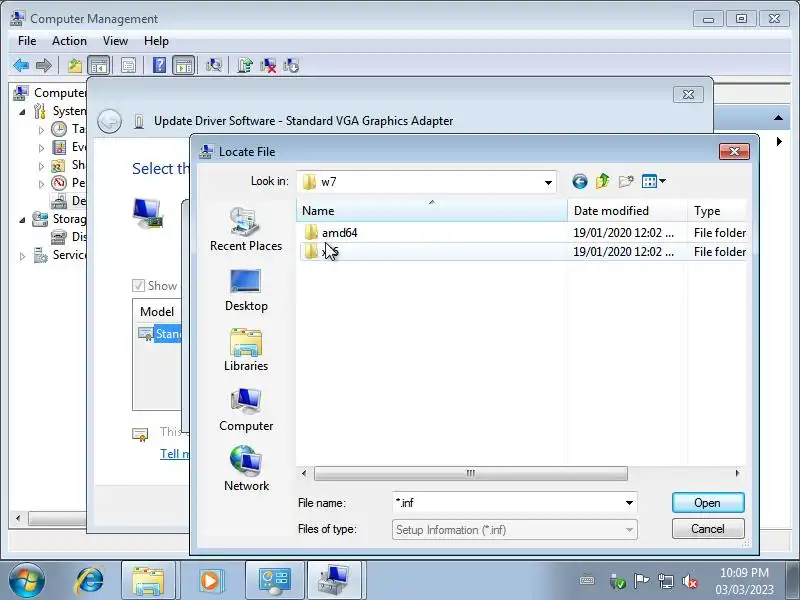Sort by the Name column header
This screenshot has width=800, height=600.
[x=432, y=211]
